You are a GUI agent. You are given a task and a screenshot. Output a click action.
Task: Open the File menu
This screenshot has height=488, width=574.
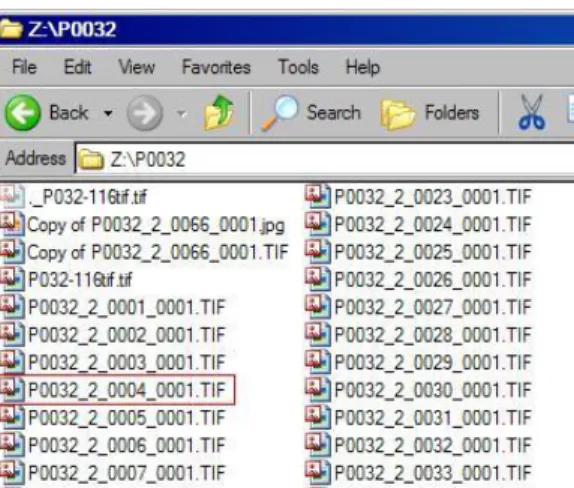point(25,67)
